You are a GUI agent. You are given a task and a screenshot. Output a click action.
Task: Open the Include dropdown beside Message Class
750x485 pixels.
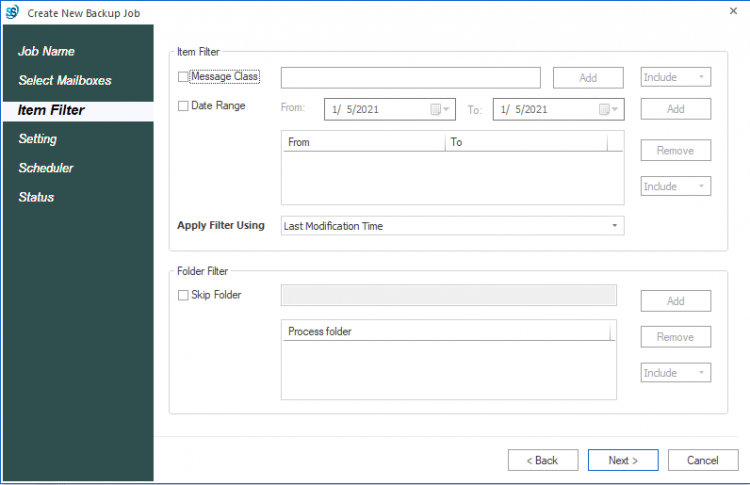tap(675, 77)
